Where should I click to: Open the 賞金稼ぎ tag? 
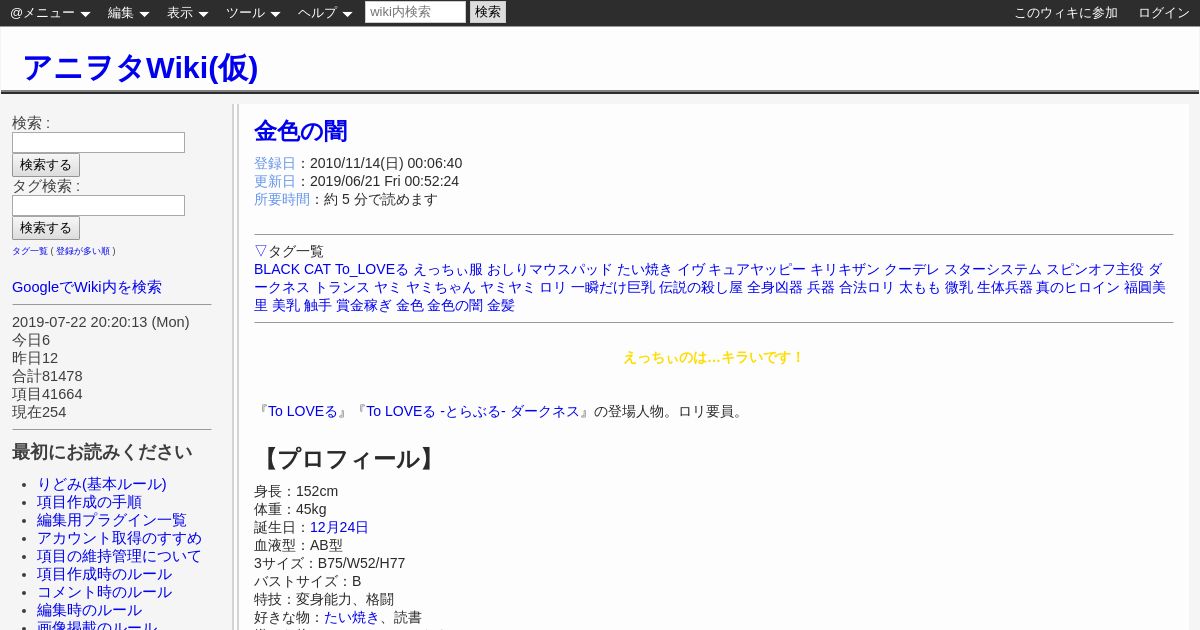[x=364, y=305]
